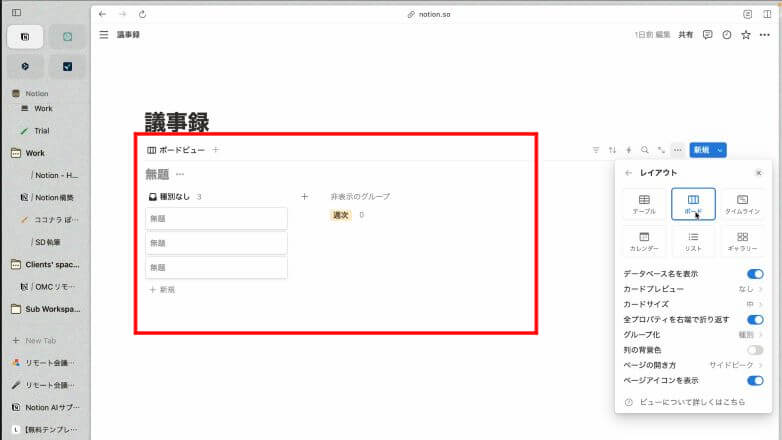Image resolution: width=782 pixels, height=440 pixels.
Task: Go back in browser history
Action: coord(103,14)
